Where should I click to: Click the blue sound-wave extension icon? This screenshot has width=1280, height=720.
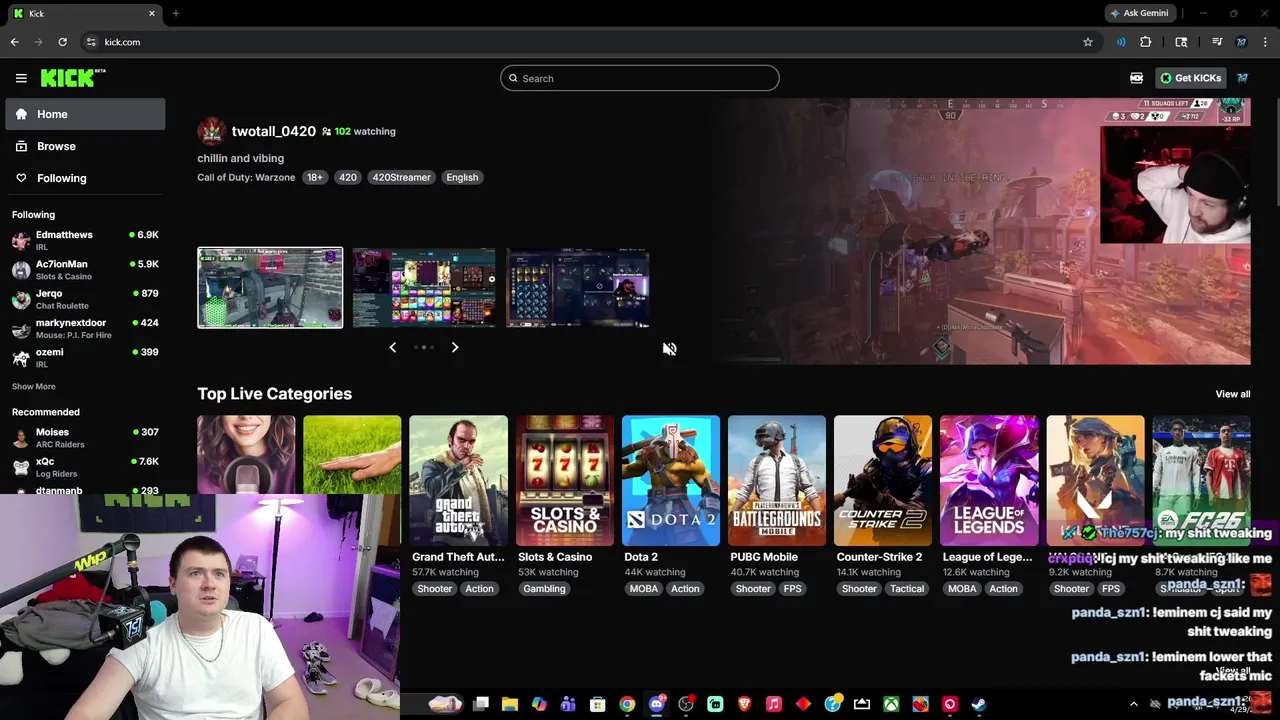point(1121,42)
